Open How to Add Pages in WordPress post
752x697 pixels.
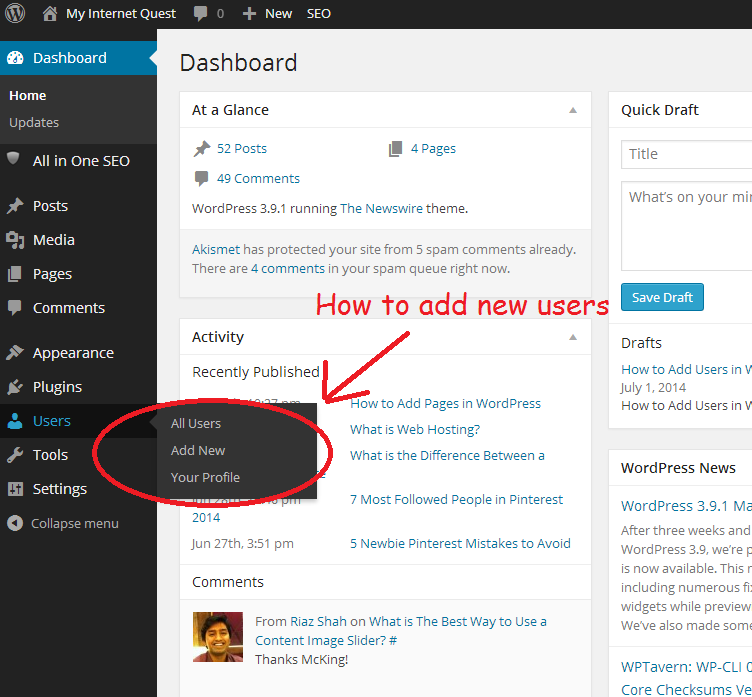click(445, 403)
